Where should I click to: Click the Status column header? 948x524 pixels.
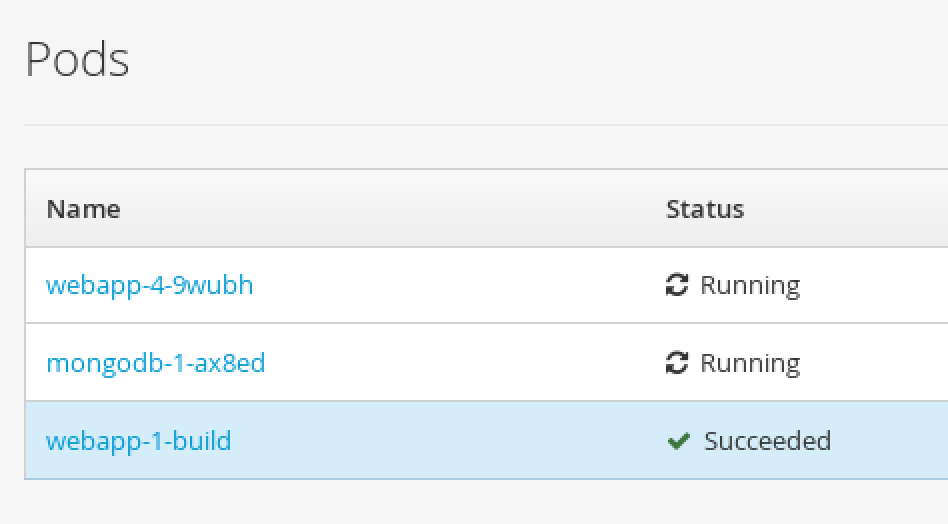coord(705,209)
